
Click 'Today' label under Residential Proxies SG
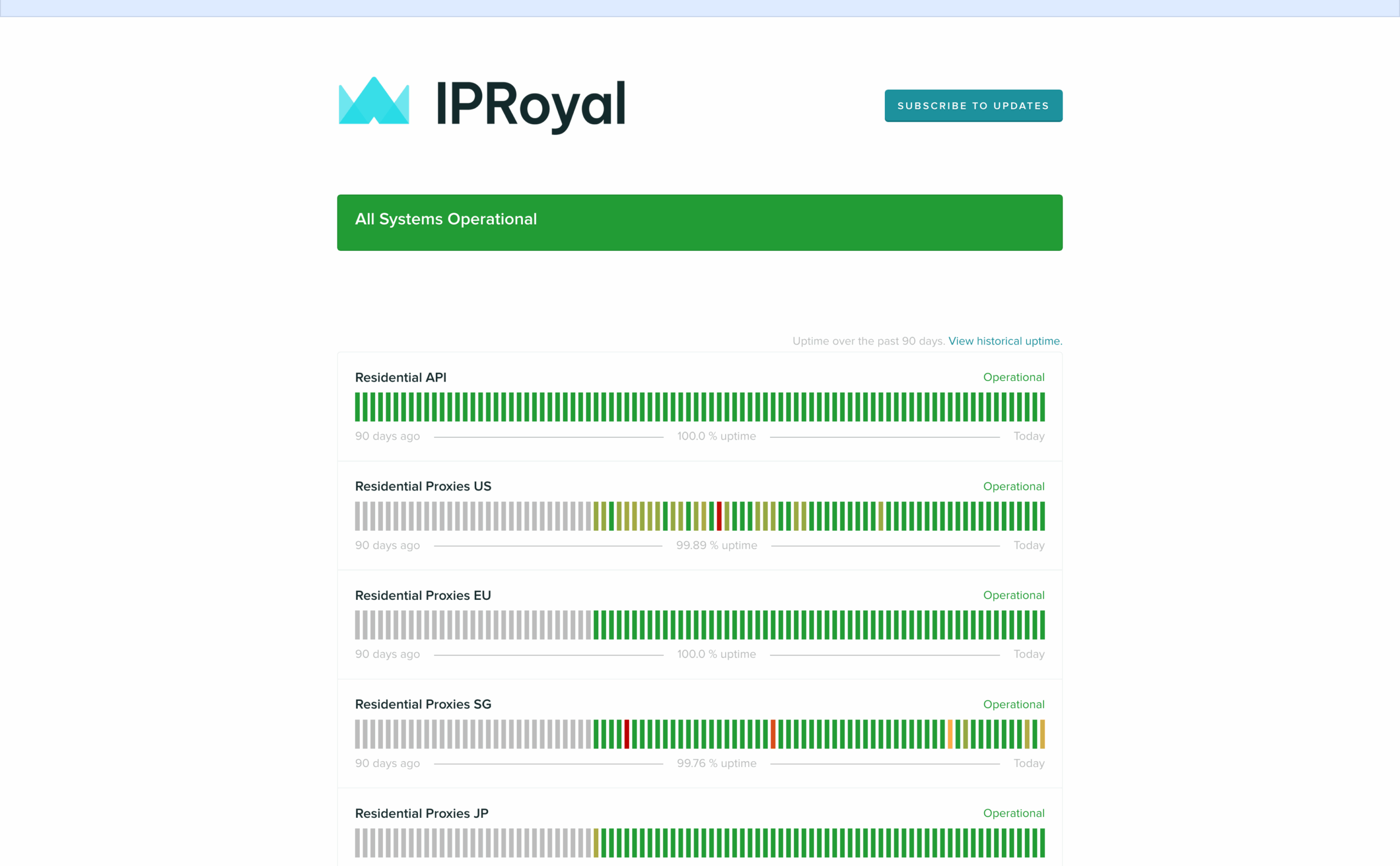tap(1029, 763)
